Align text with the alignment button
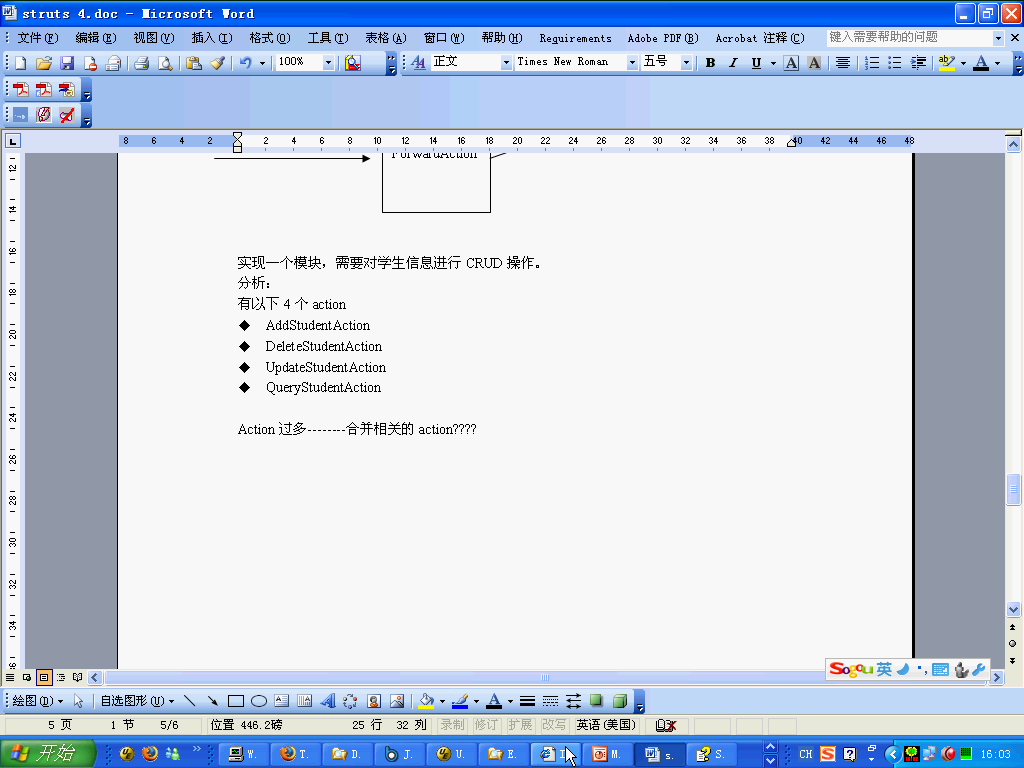 [x=843, y=63]
